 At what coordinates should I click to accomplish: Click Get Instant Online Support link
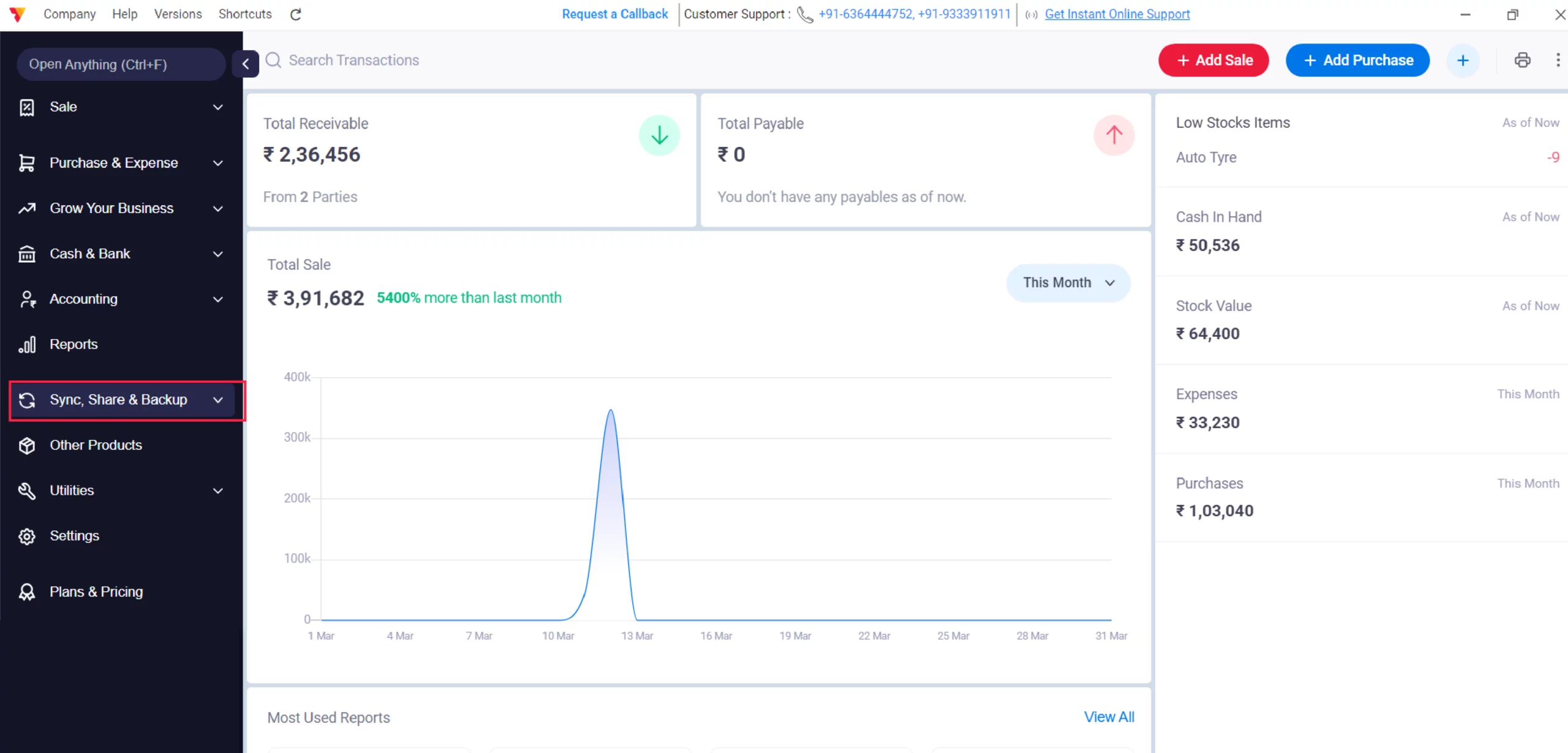pos(1117,14)
